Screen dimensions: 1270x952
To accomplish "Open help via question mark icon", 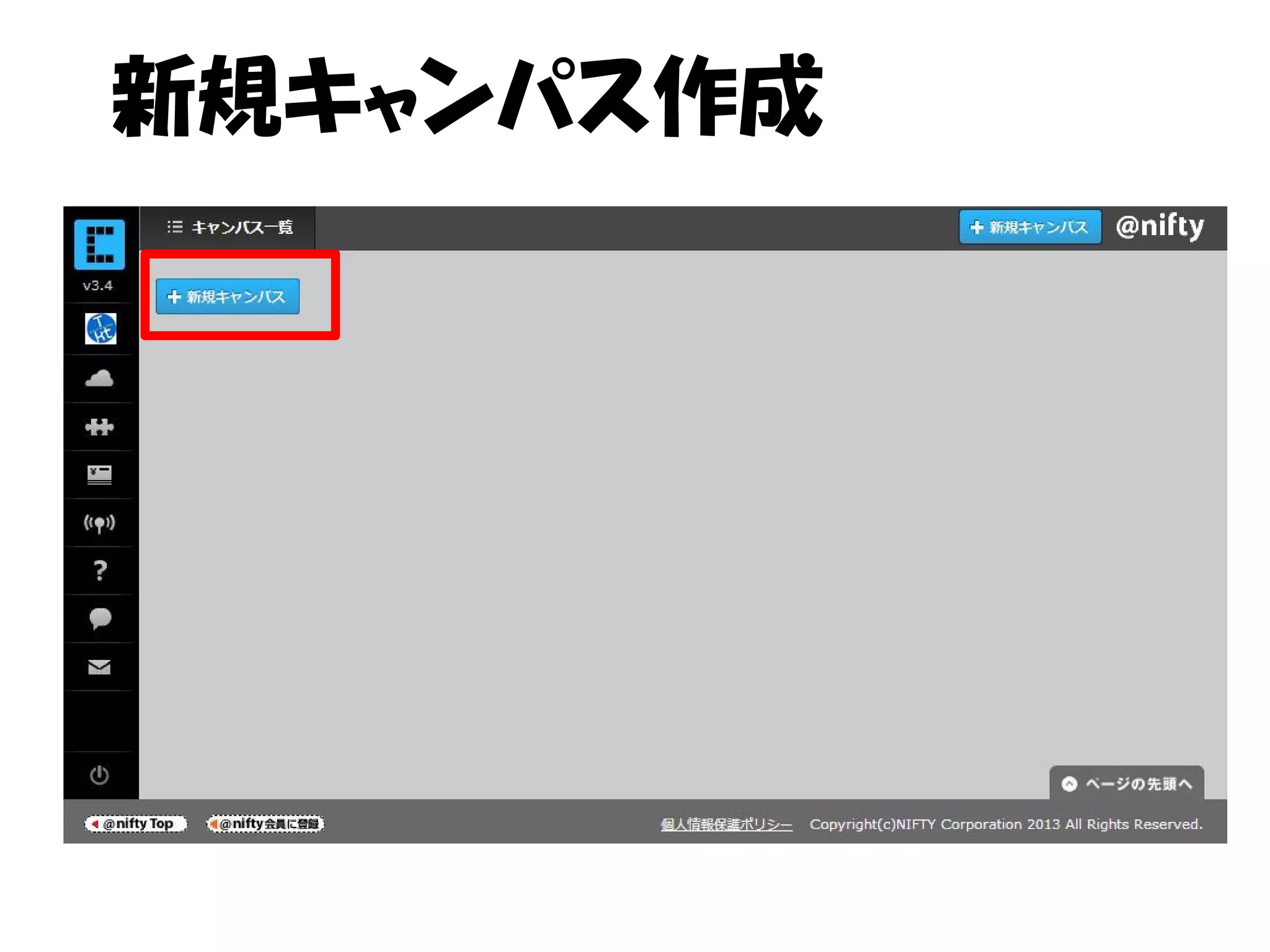I will point(99,571).
